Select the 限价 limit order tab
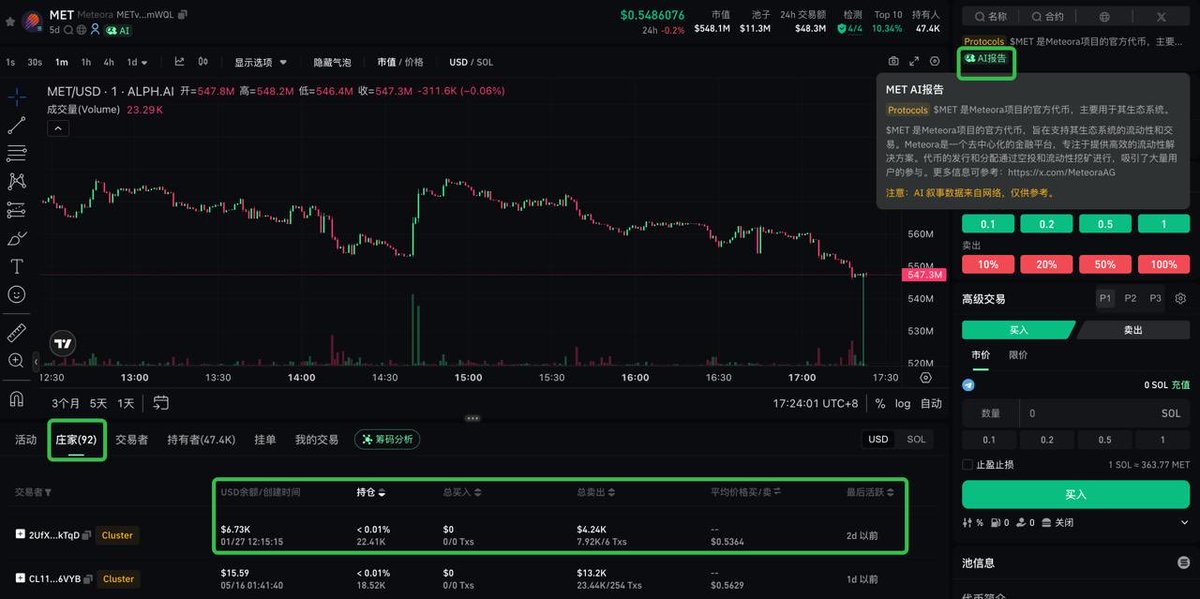The width and height of the screenshot is (1200, 599). (1017, 355)
